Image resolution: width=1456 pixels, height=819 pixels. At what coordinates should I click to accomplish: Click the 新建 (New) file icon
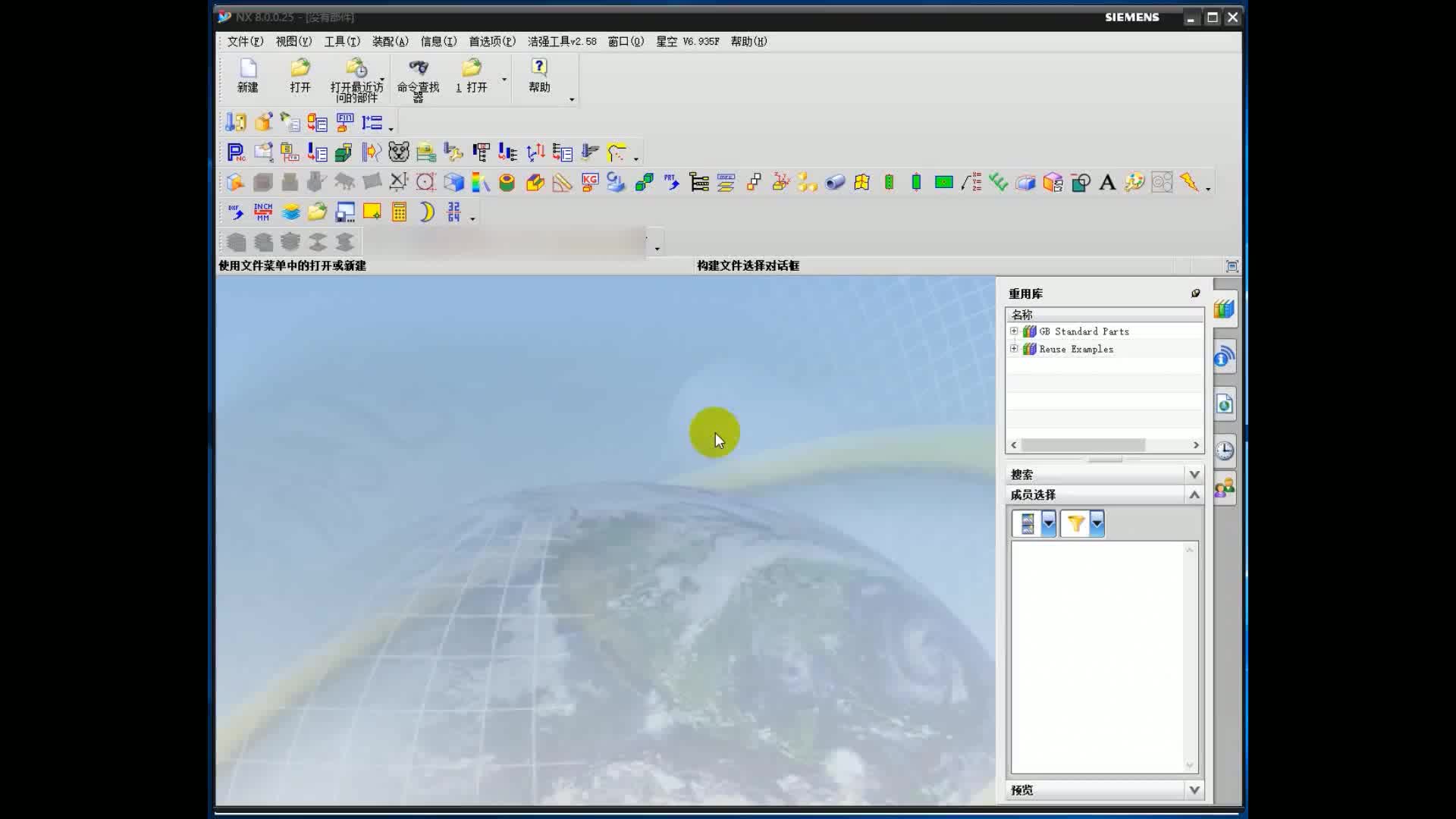click(248, 76)
